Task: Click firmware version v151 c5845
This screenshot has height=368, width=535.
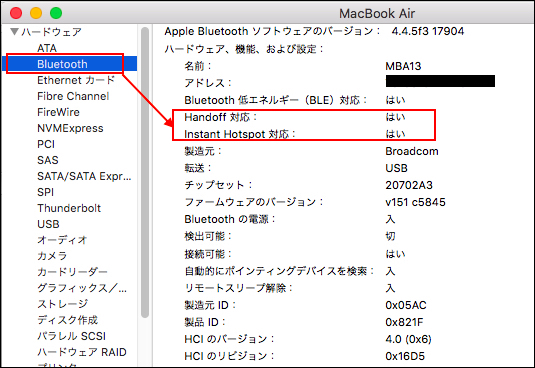Action: [415, 202]
